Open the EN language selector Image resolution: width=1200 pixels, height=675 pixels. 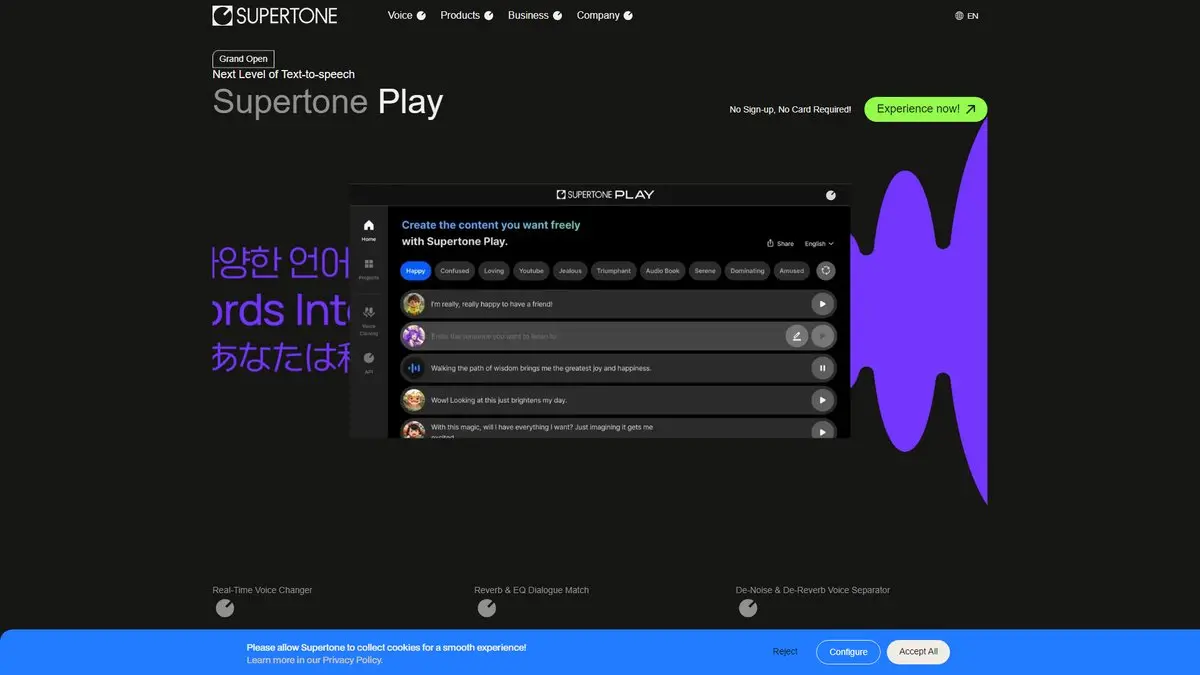coord(966,16)
